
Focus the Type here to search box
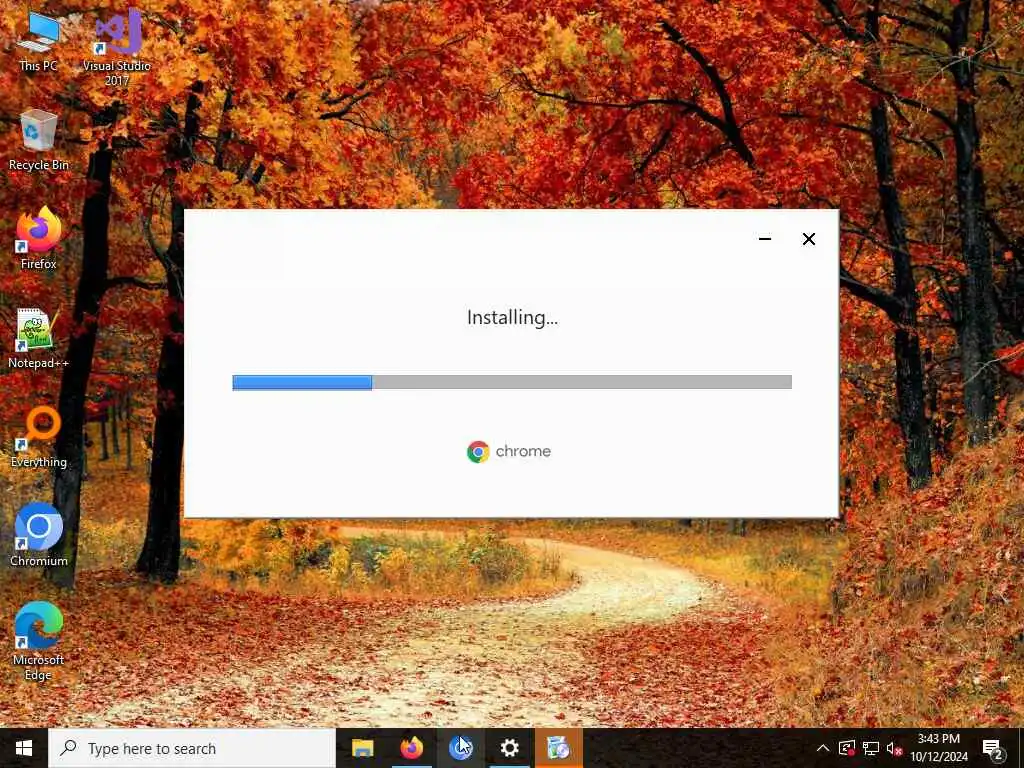pyautogui.click(x=192, y=748)
